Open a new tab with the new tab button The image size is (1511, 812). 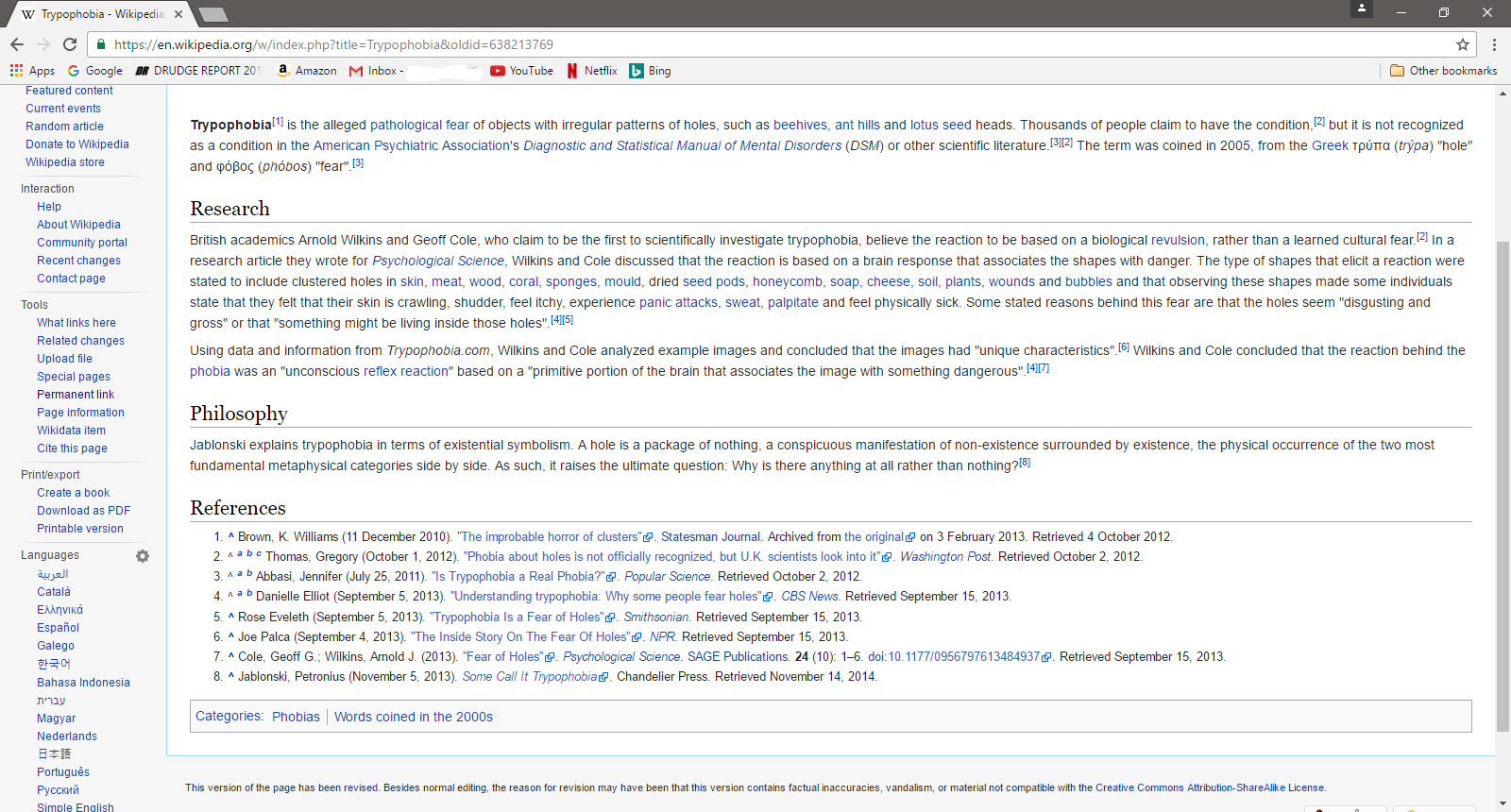click(213, 14)
